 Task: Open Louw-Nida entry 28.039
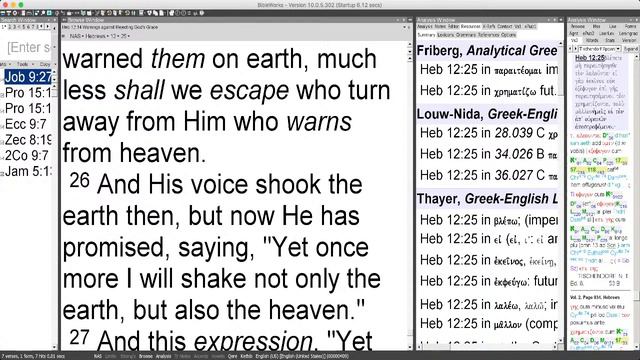click(489, 133)
